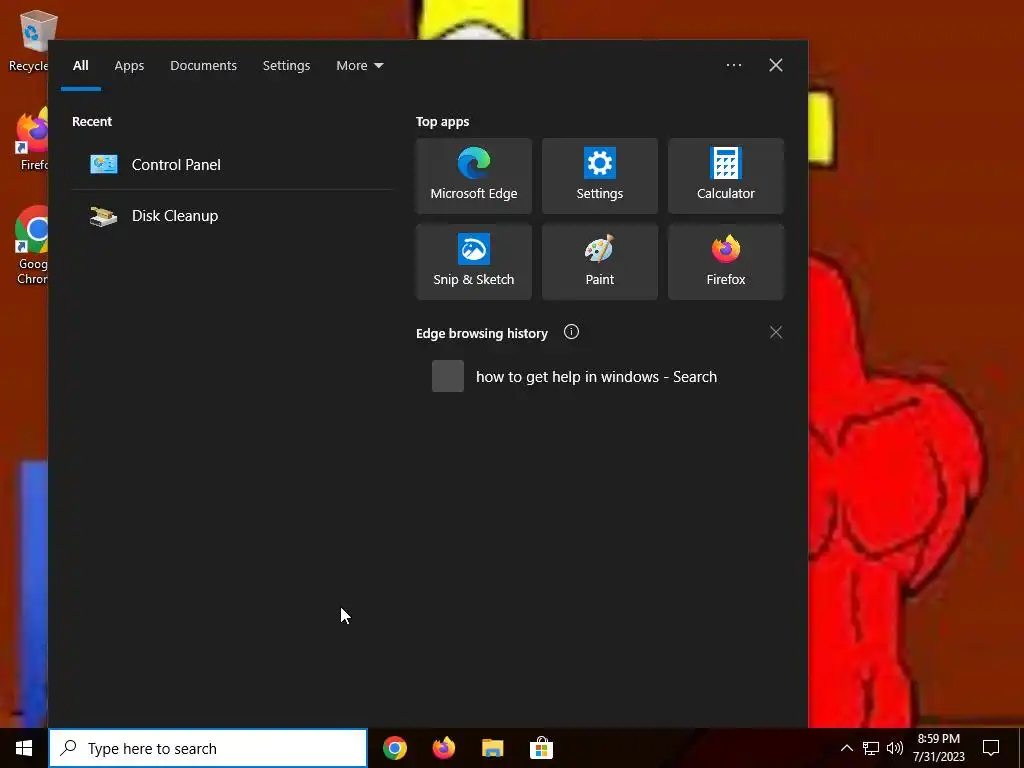1024x768 pixels.
Task: Open Microsoft Edge from Top apps
Action: click(x=473, y=176)
